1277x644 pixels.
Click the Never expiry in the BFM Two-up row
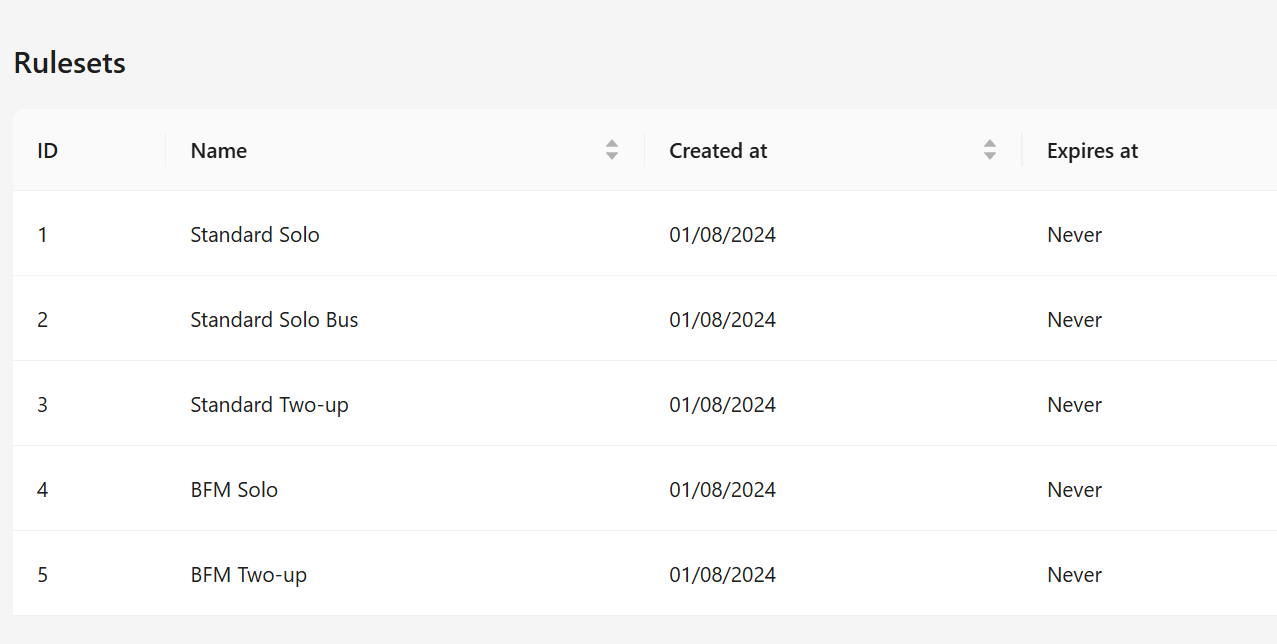pos(1074,575)
